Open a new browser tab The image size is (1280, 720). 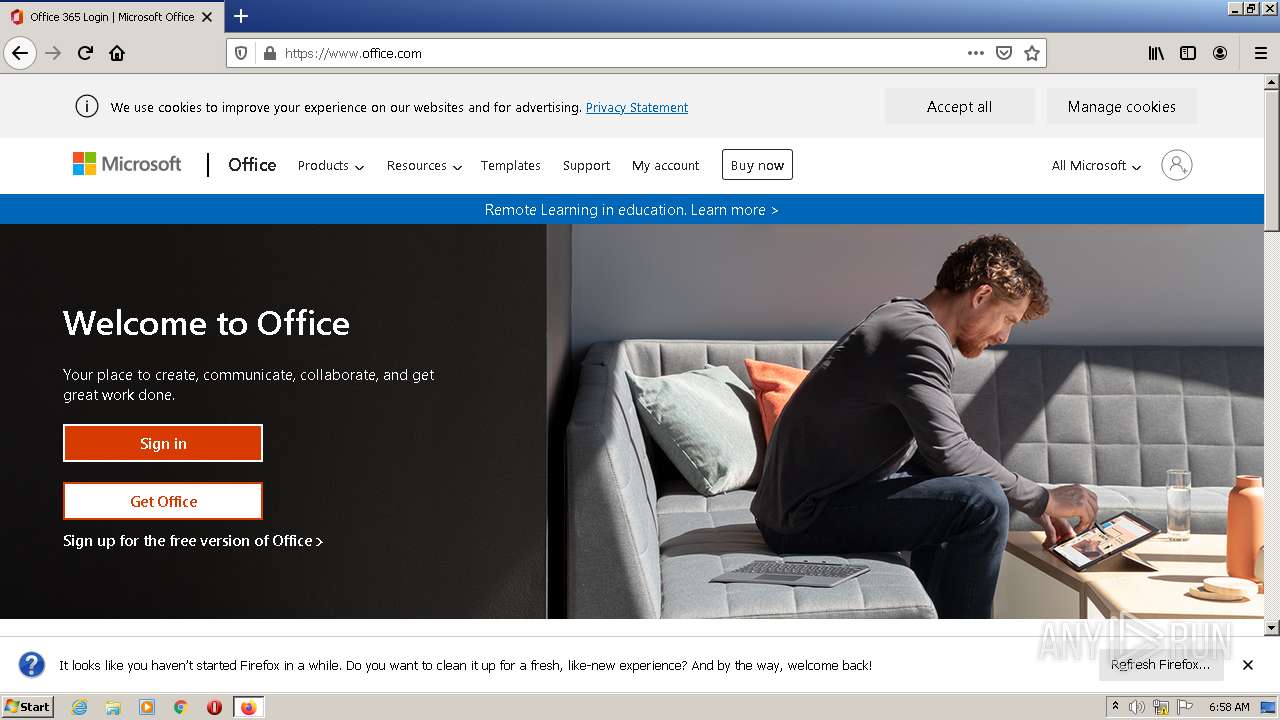tap(241, 16)
